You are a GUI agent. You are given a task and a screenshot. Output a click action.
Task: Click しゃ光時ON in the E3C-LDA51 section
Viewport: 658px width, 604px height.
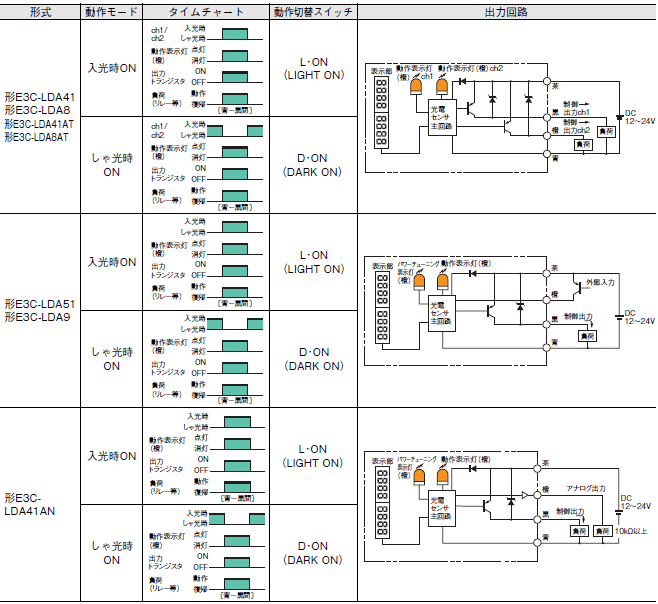pos(112,359)
